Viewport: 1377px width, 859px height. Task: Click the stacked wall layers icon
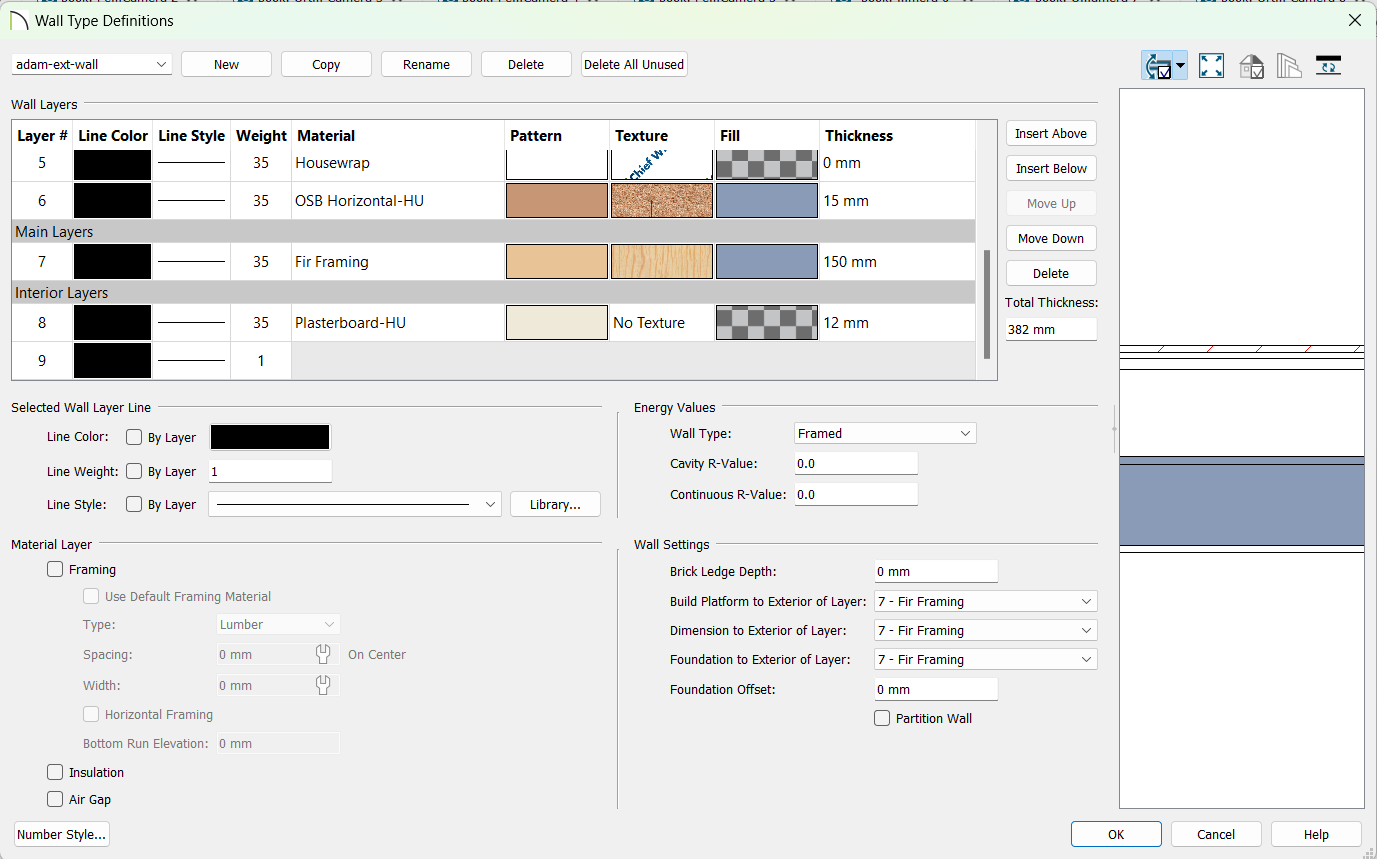click(x=1289, y=66)
